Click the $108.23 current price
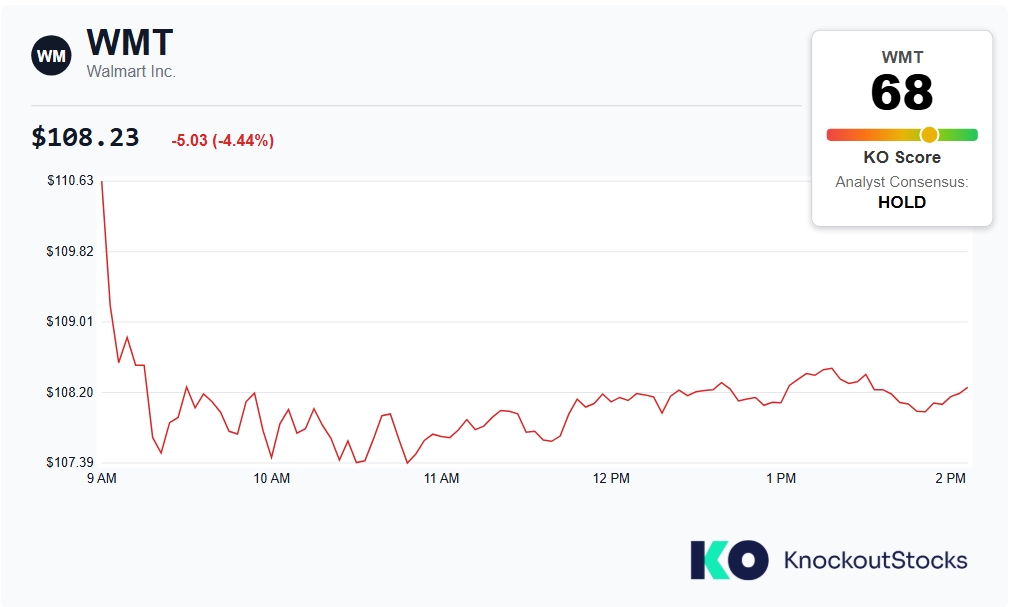 85,137
